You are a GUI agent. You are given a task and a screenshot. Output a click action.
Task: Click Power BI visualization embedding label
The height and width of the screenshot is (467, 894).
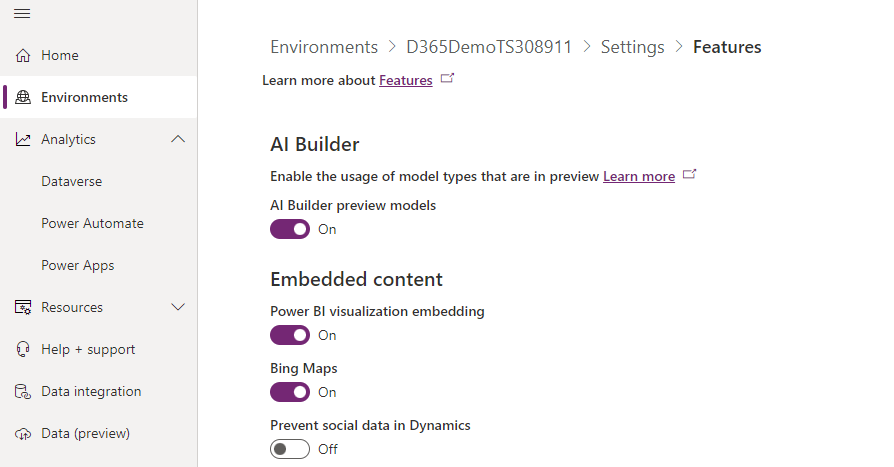pos(377,311)
